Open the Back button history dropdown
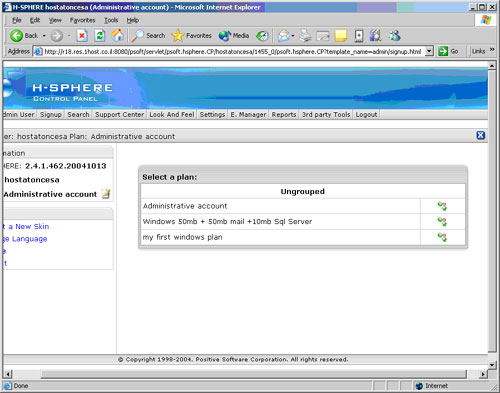500x393 pixels. pyautogui.click(x=44, y=36)
